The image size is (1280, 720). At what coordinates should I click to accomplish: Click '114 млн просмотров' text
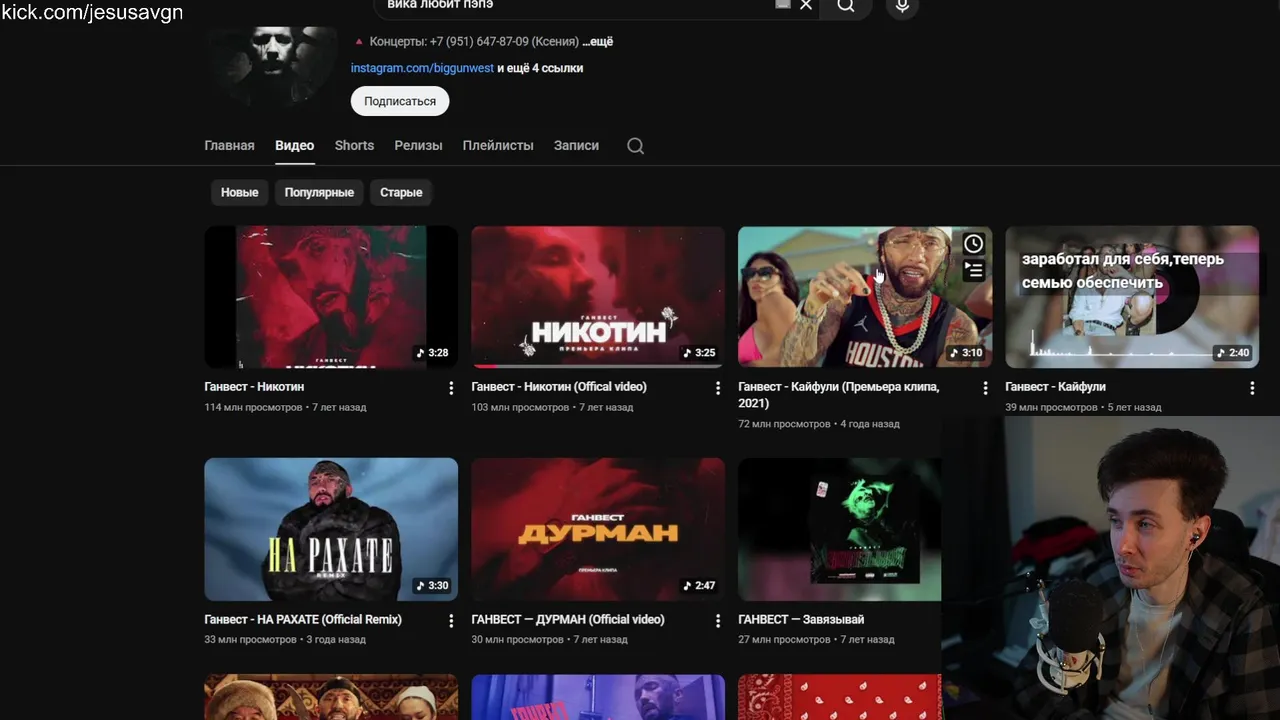click(253, 408)
